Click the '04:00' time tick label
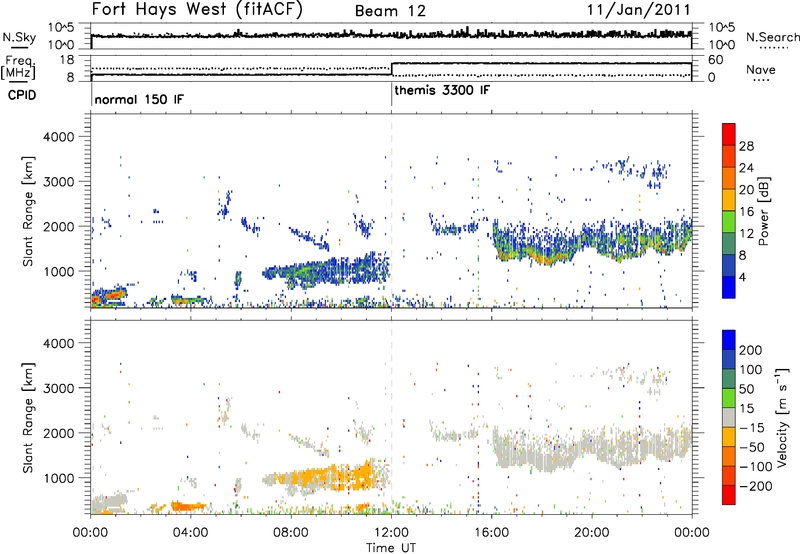 pyautogui.click(x=190, y=533)
